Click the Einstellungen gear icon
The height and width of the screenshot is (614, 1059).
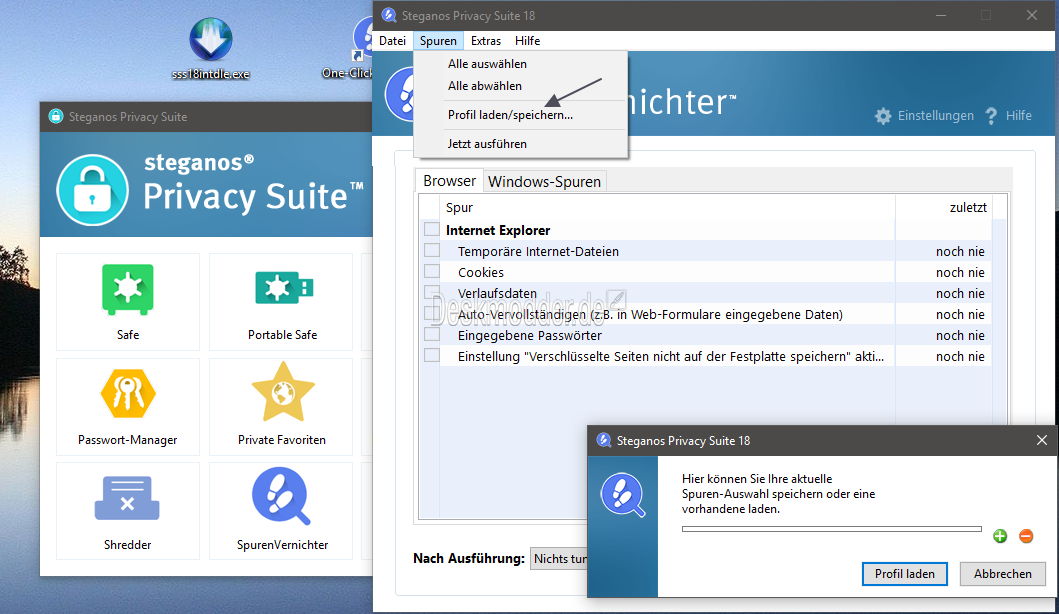point(883,116)
